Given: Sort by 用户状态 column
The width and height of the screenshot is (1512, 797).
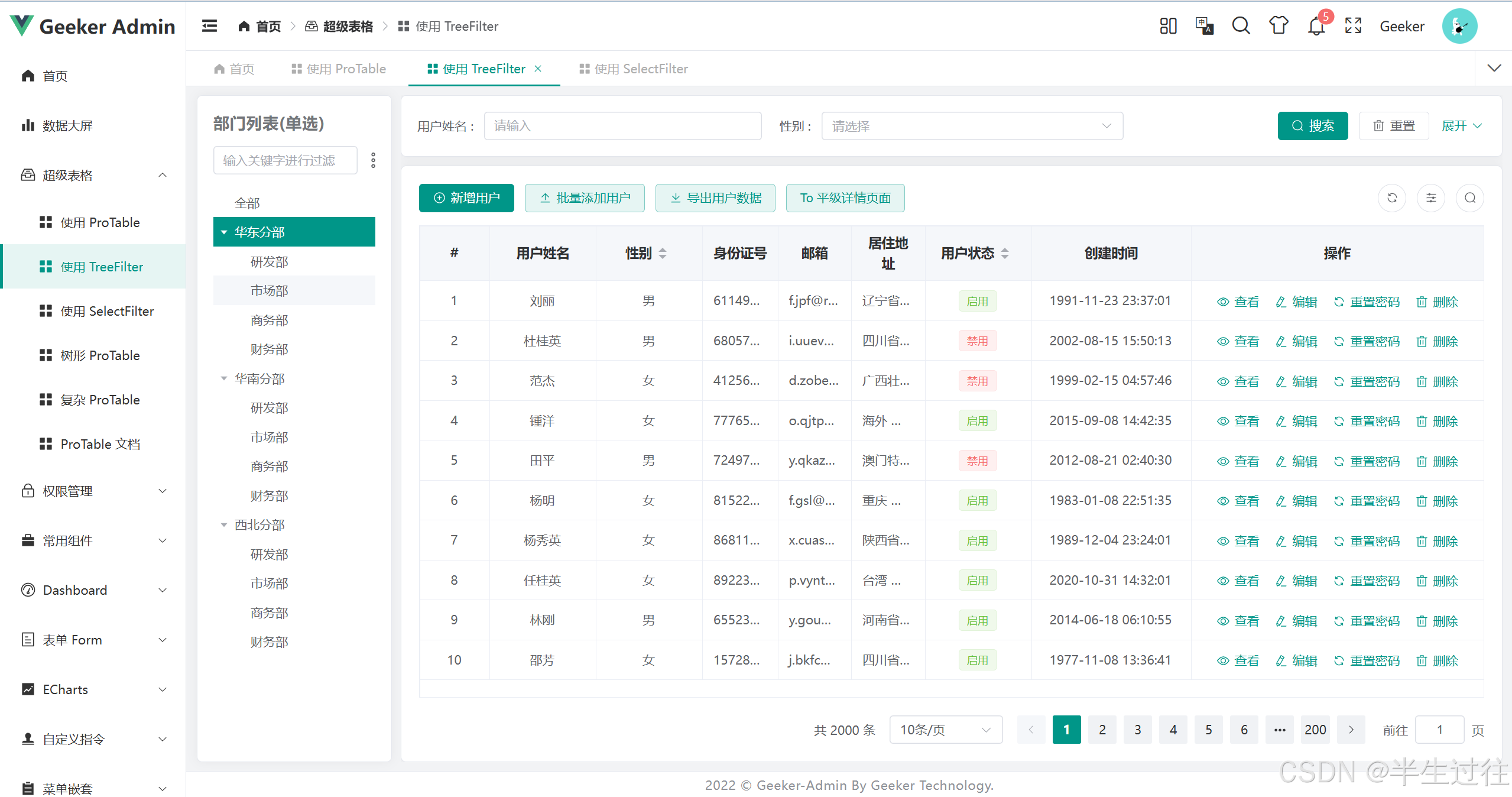Looking at the screenshot, I should click(1005, 254).
